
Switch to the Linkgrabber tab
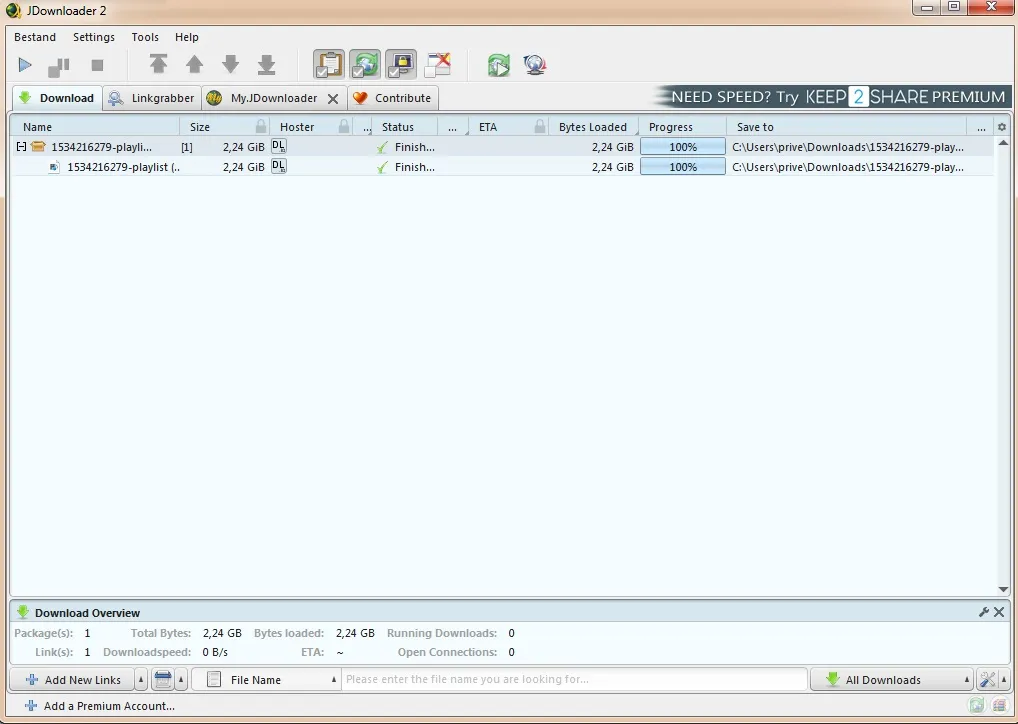pos(152,98)
